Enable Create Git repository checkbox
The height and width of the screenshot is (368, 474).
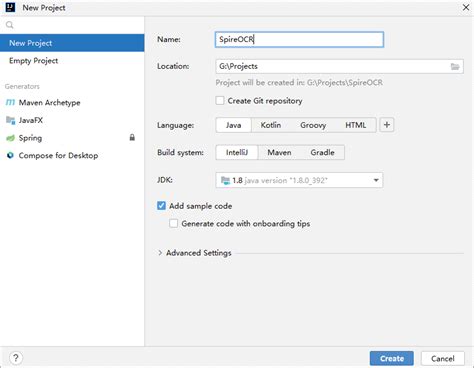click(x=220, y=101)
